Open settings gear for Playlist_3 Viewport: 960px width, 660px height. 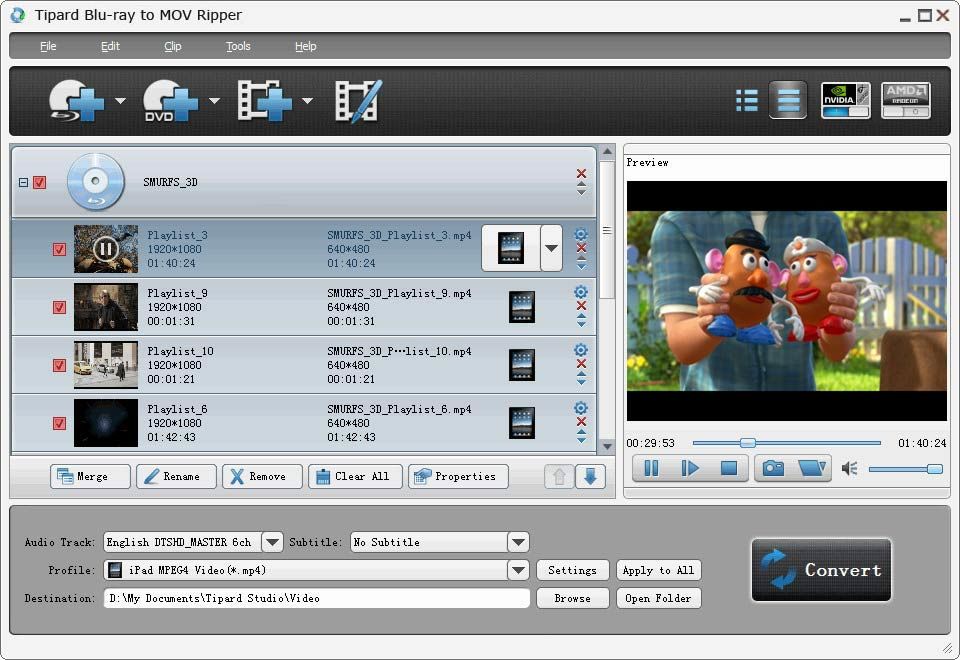pyautogui.click(x=581, y=234)
